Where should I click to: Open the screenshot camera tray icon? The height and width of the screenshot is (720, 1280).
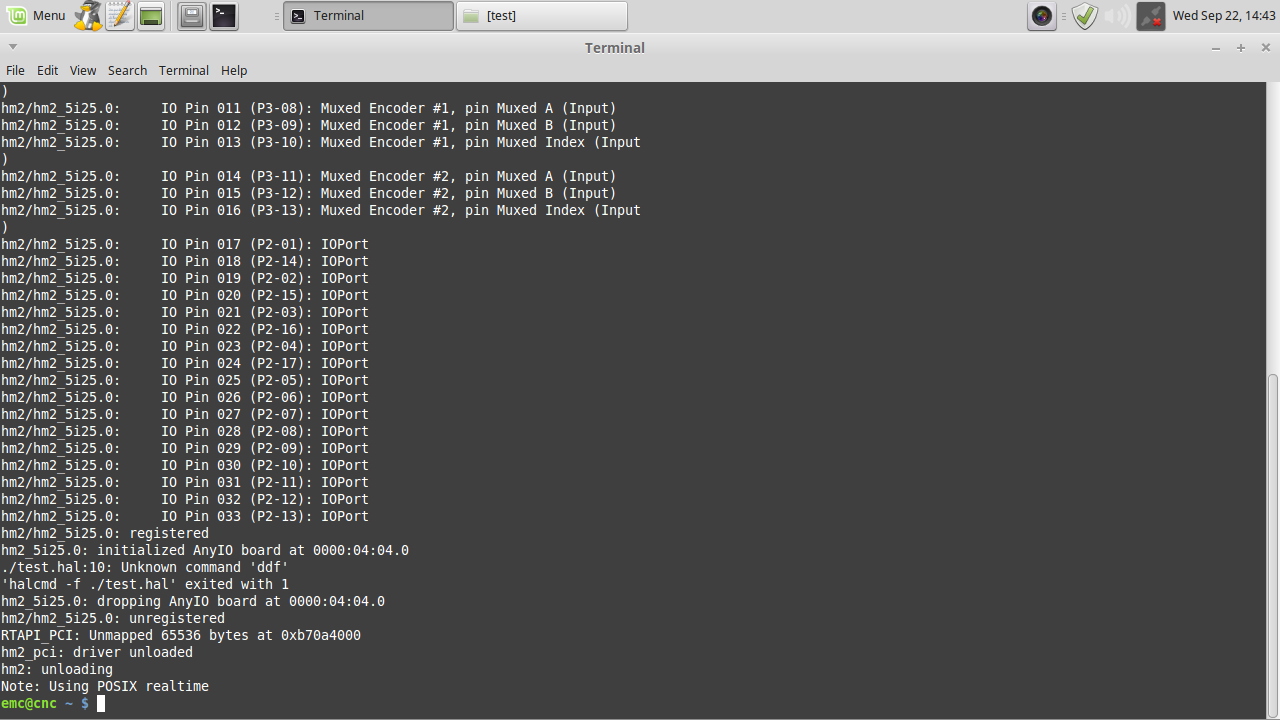(x=1042, y=15)
